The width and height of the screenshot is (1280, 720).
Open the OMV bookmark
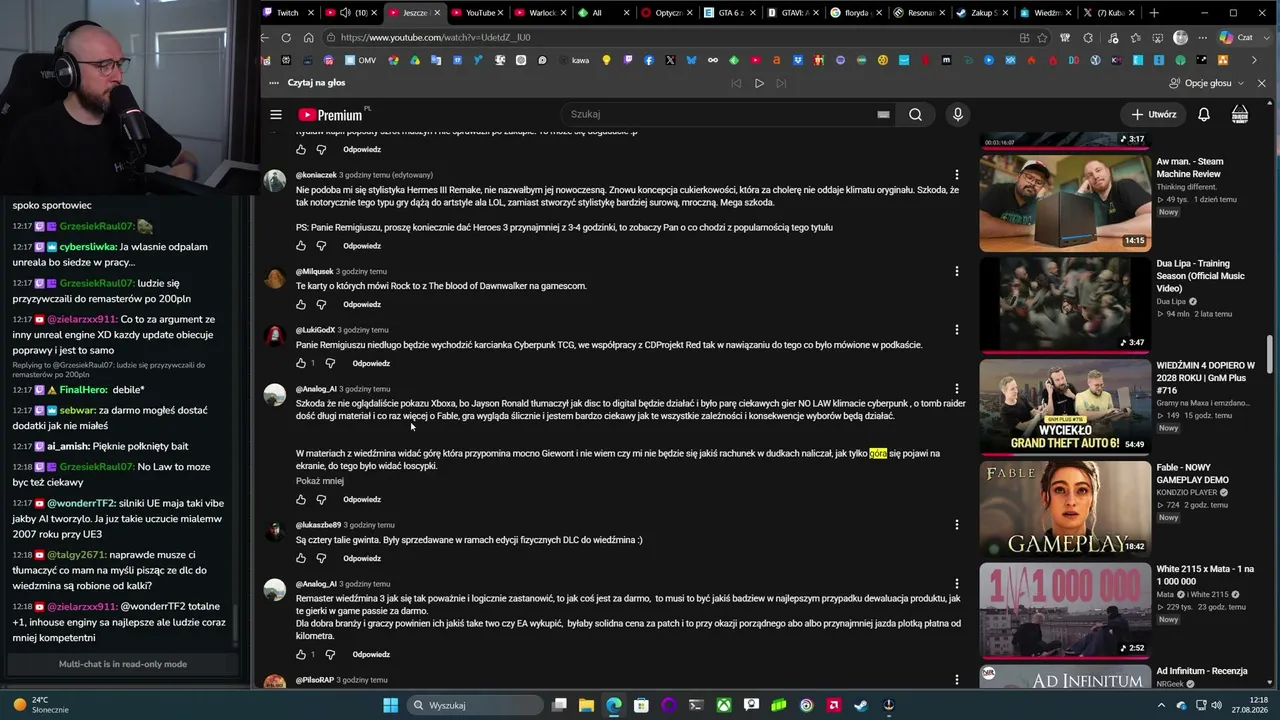pos(360,60)
